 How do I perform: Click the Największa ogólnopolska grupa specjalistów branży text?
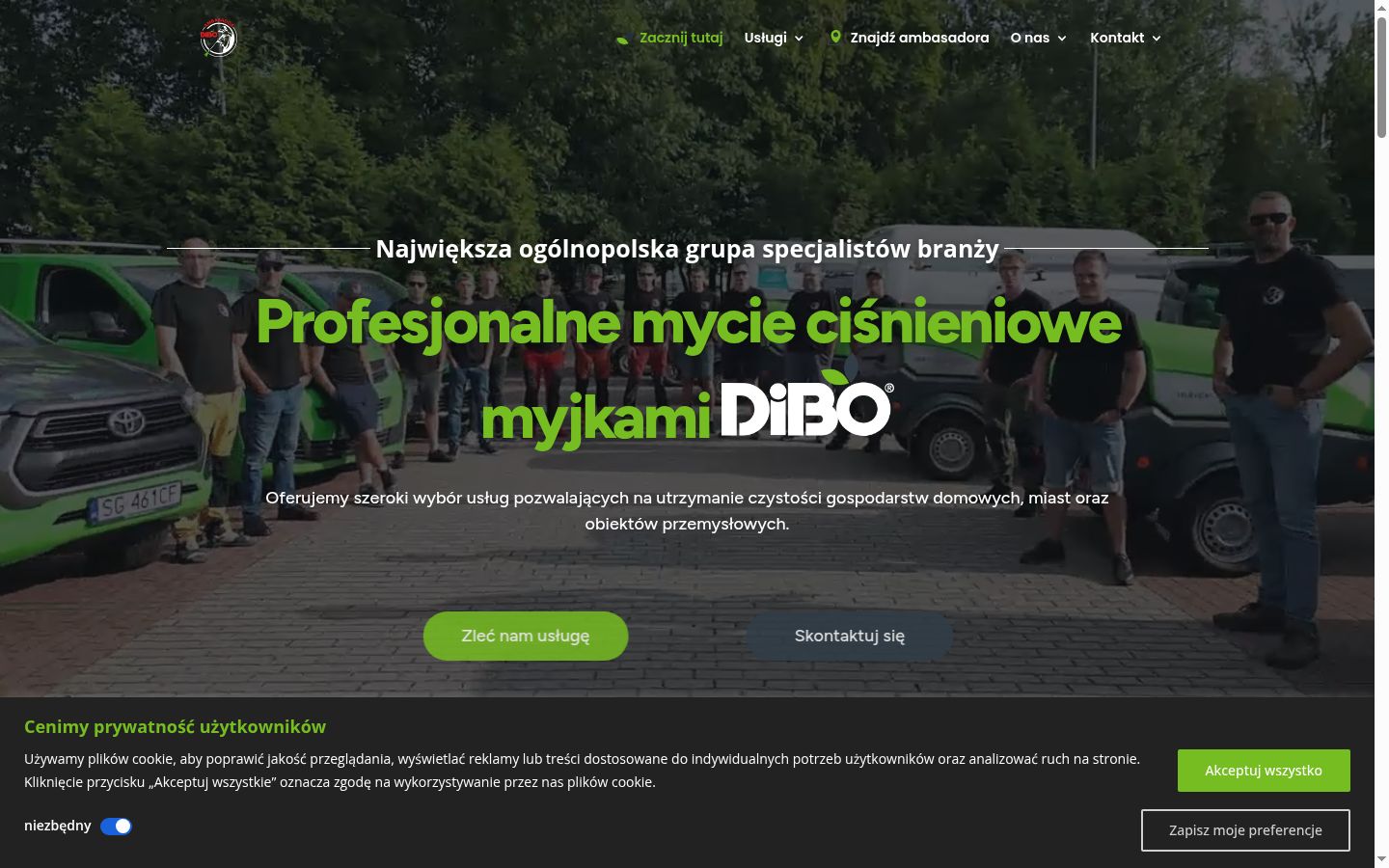687,249
